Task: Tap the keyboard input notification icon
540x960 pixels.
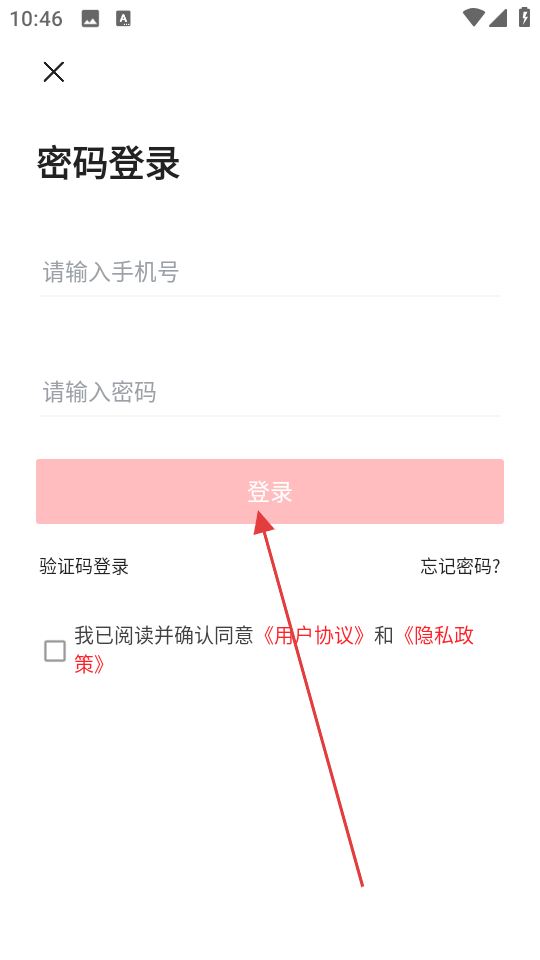Action: (124, 19)
